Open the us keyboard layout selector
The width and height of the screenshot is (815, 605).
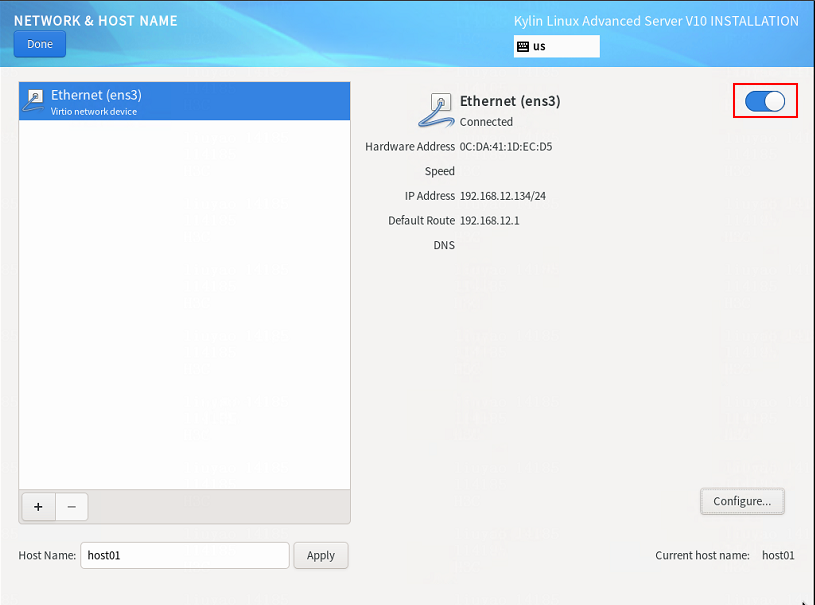click(x=556, y=46)
